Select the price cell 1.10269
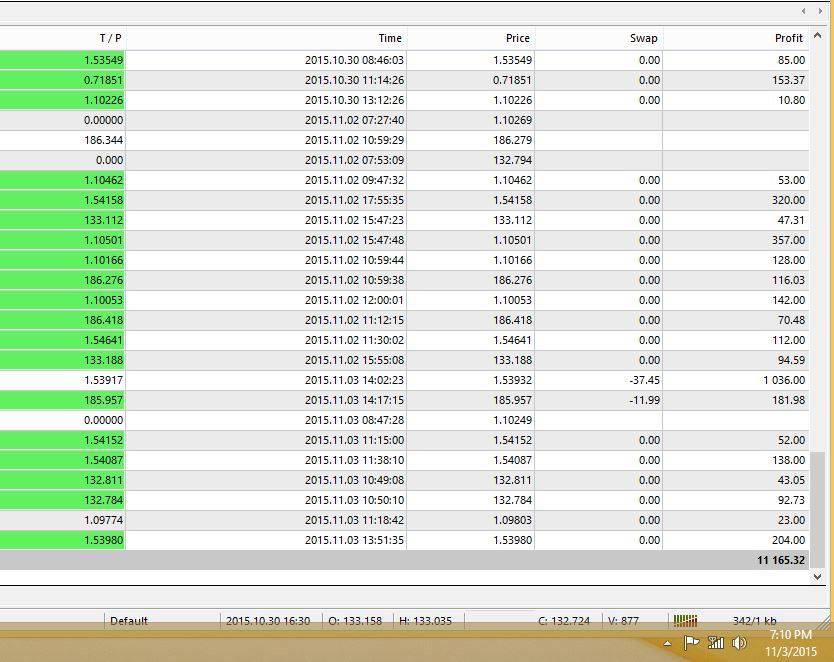This screenshot has height=662, width=834. (513, 120)
